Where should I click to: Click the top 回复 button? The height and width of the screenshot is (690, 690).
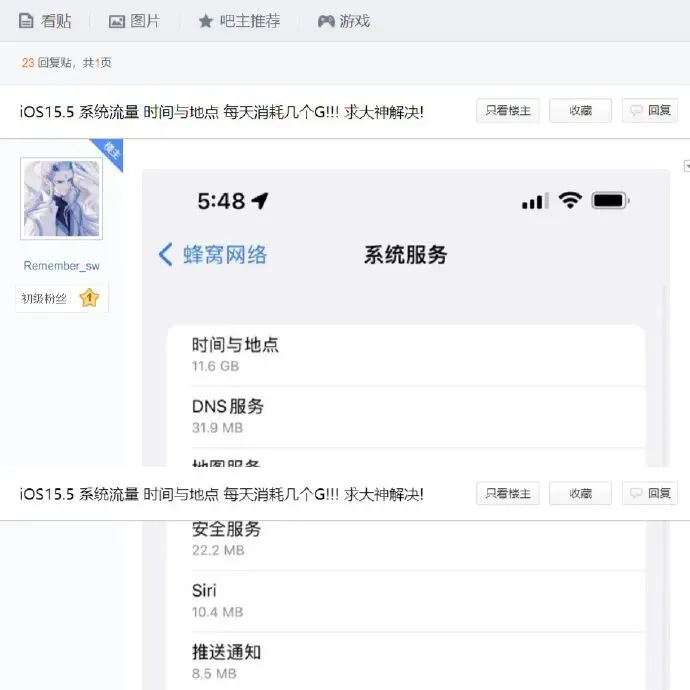point(650,110)
